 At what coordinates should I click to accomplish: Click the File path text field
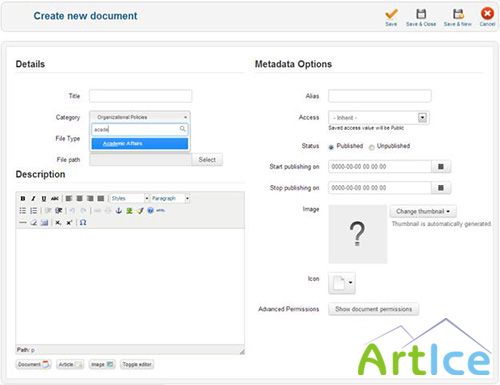pos(140,160)
